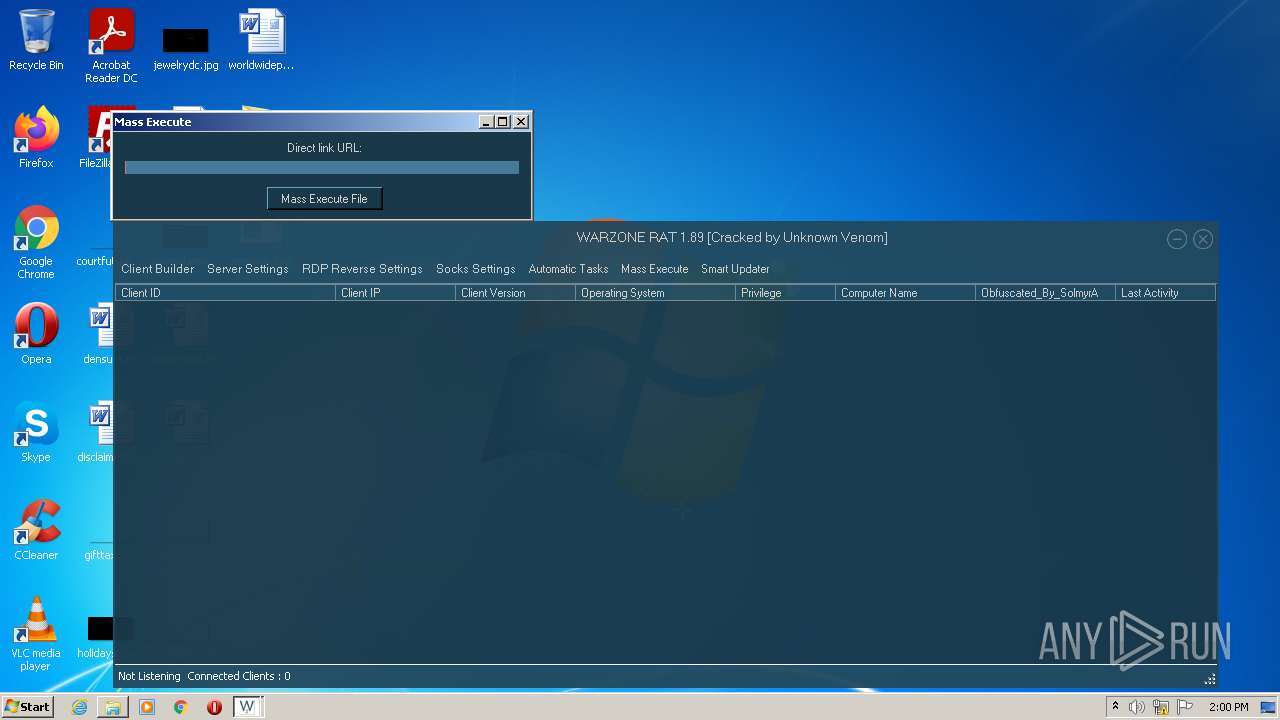The height and width of the screenshot is (720, 1280).
Task: Open the Start menu
Action: coord(27,707)
